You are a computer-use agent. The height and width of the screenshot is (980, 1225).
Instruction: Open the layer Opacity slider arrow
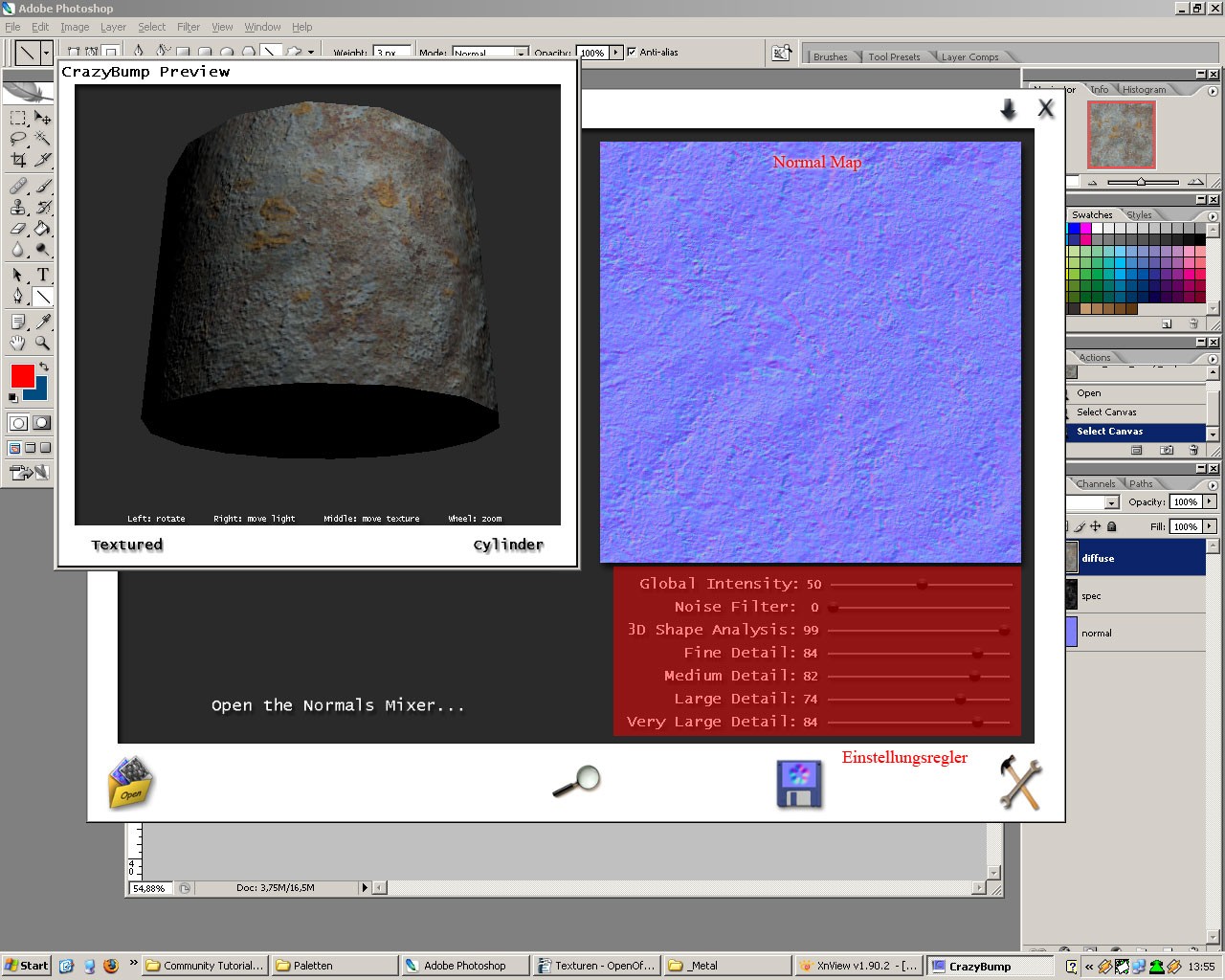(x=1210, y=501)
